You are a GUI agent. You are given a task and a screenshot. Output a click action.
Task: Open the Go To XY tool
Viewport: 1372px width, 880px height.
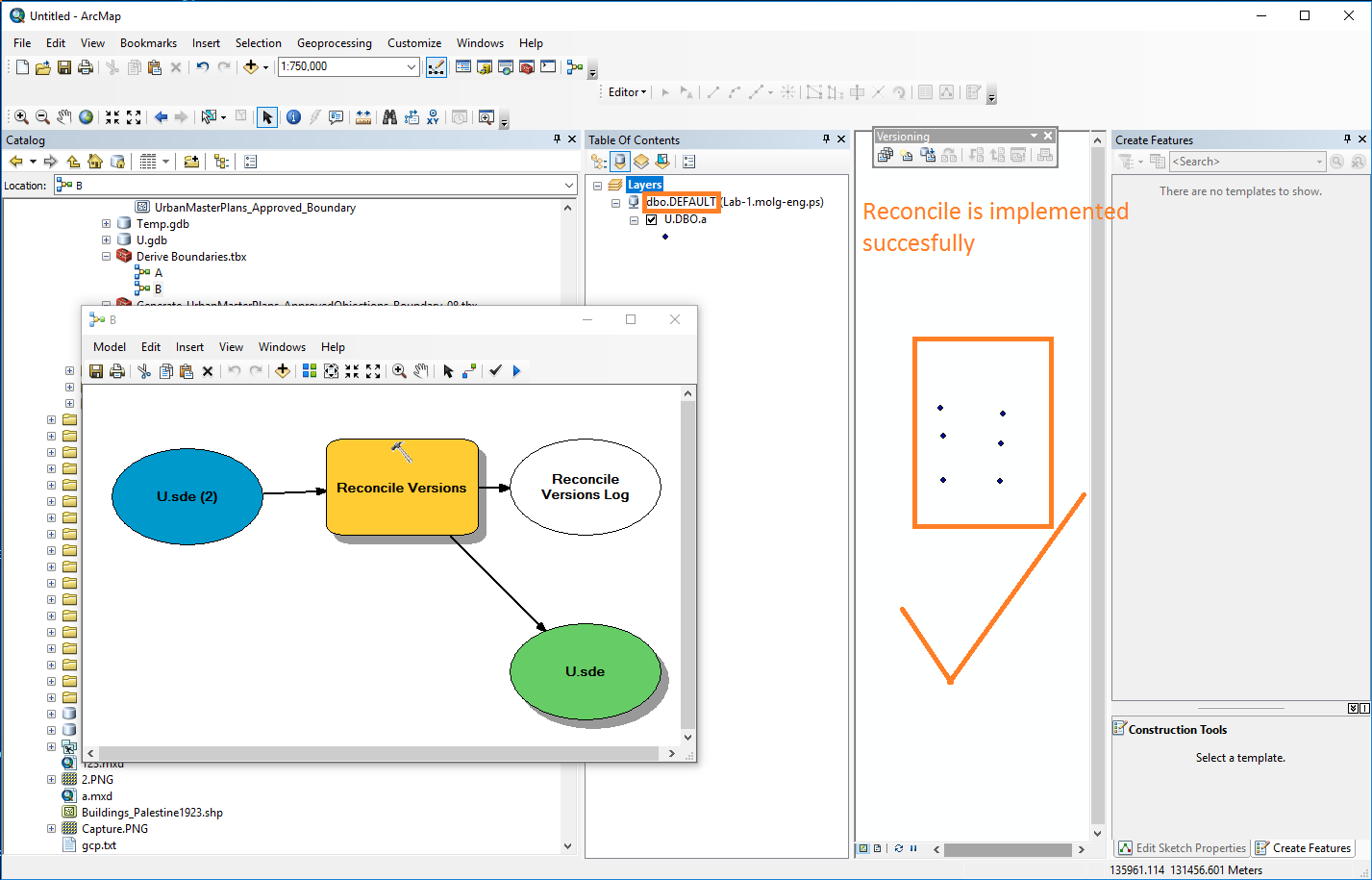click(x=433, y=117)
